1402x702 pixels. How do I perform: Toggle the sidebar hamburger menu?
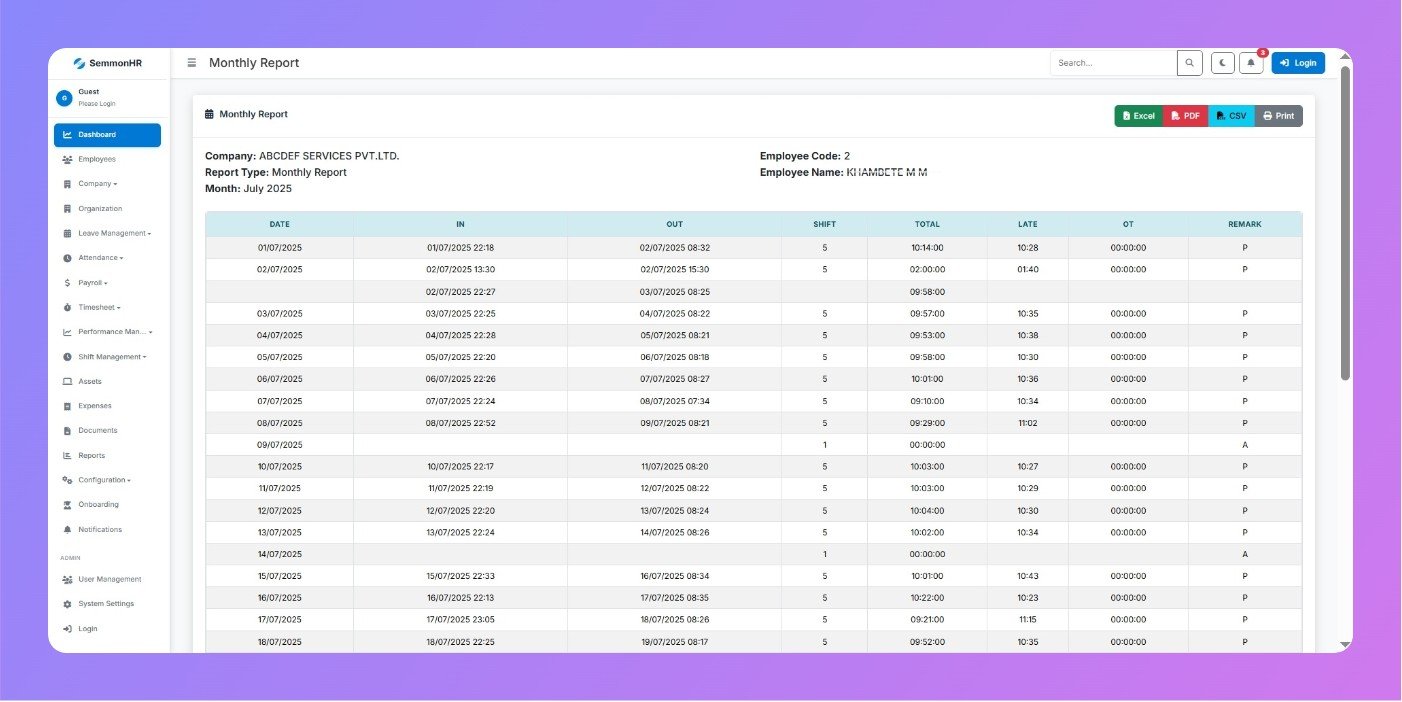click(191, 62)
